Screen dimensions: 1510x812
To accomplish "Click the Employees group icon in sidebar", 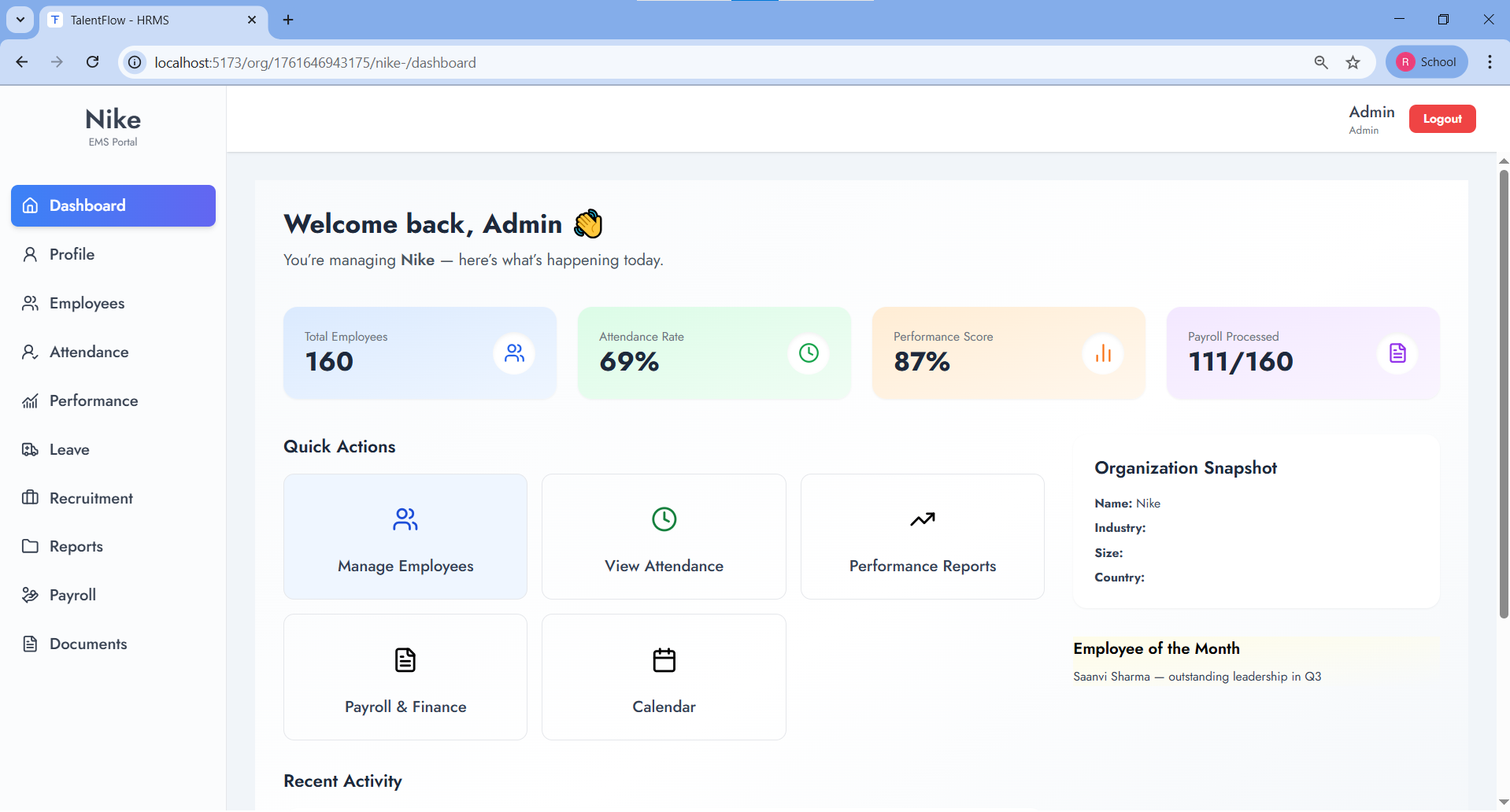I will [30, 303].
